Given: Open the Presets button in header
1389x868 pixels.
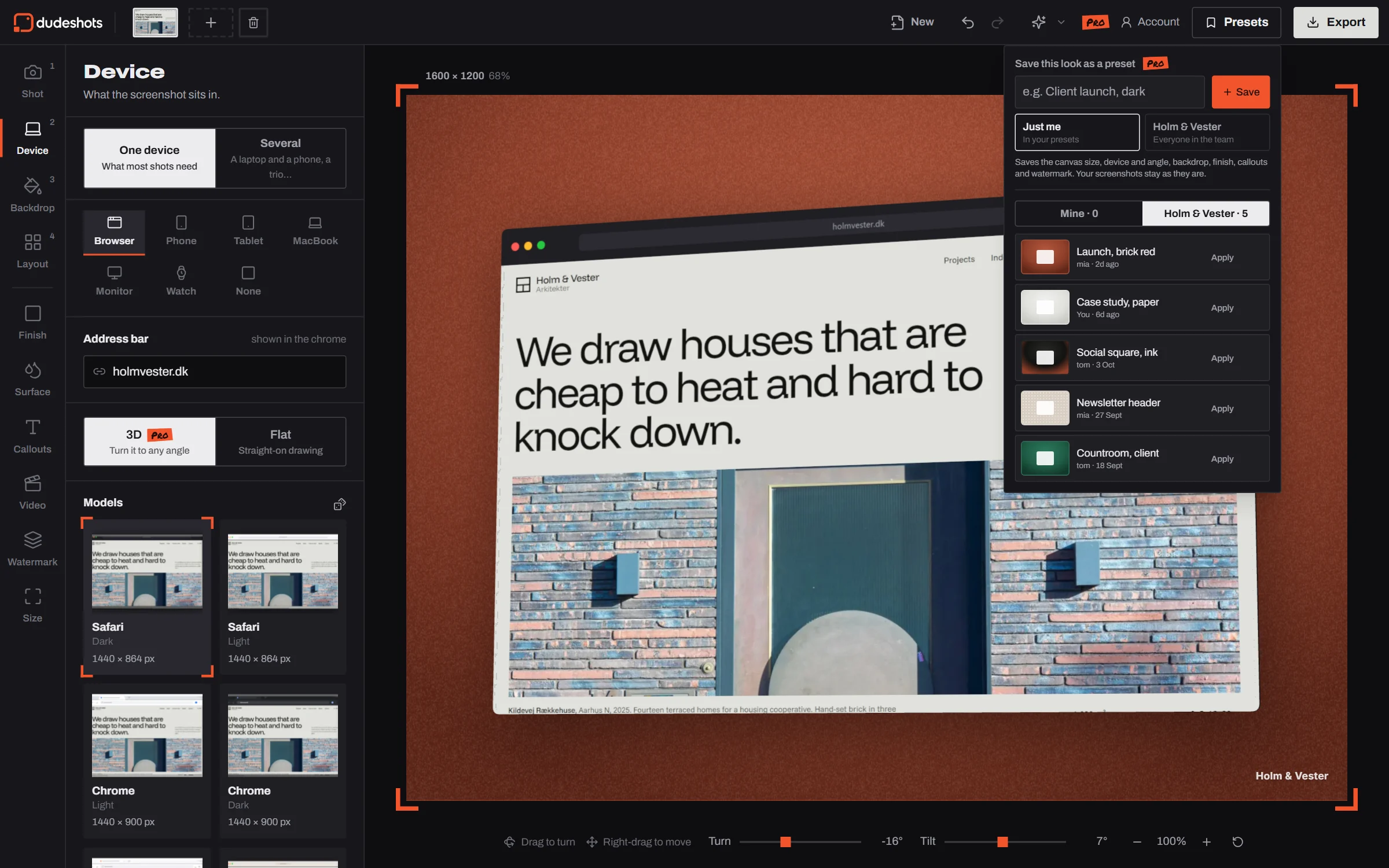Looking at the screenshot, I should click(x=1236, y=23).
